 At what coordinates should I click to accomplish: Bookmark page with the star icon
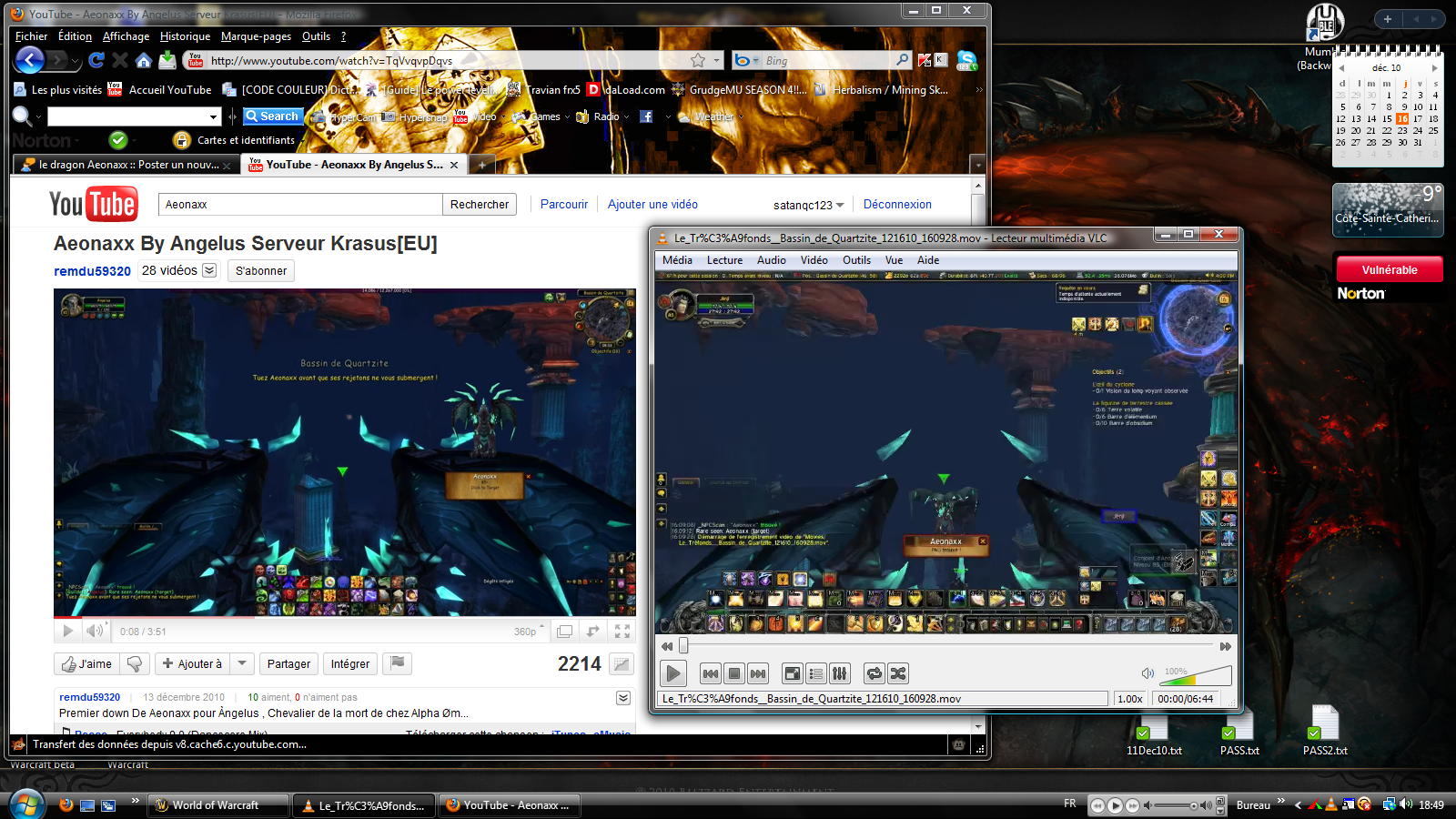tap(698, 60)
